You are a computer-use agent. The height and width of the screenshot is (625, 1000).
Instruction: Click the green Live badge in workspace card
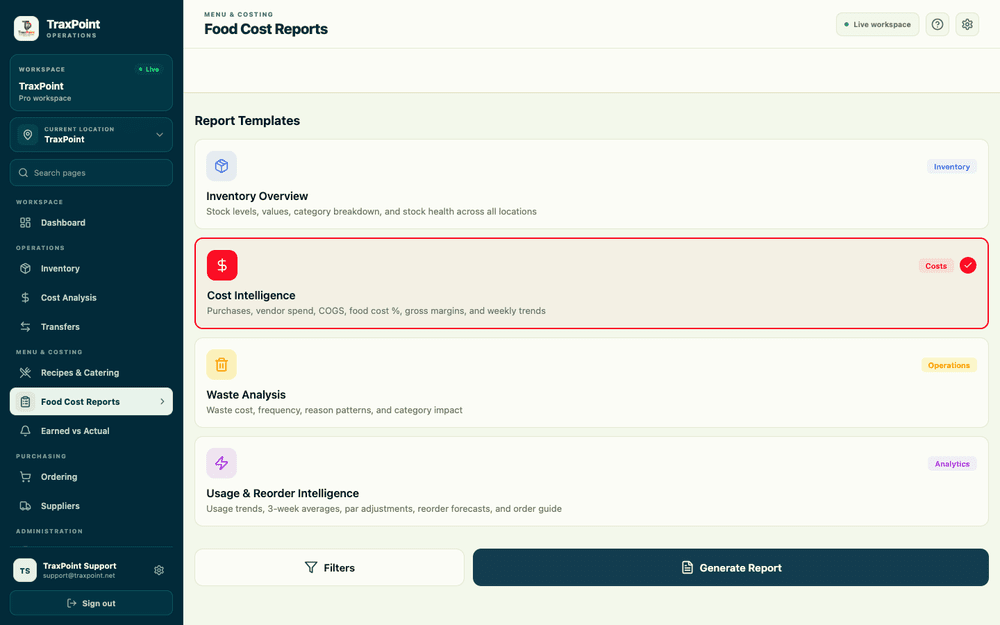tap(149, 69)
